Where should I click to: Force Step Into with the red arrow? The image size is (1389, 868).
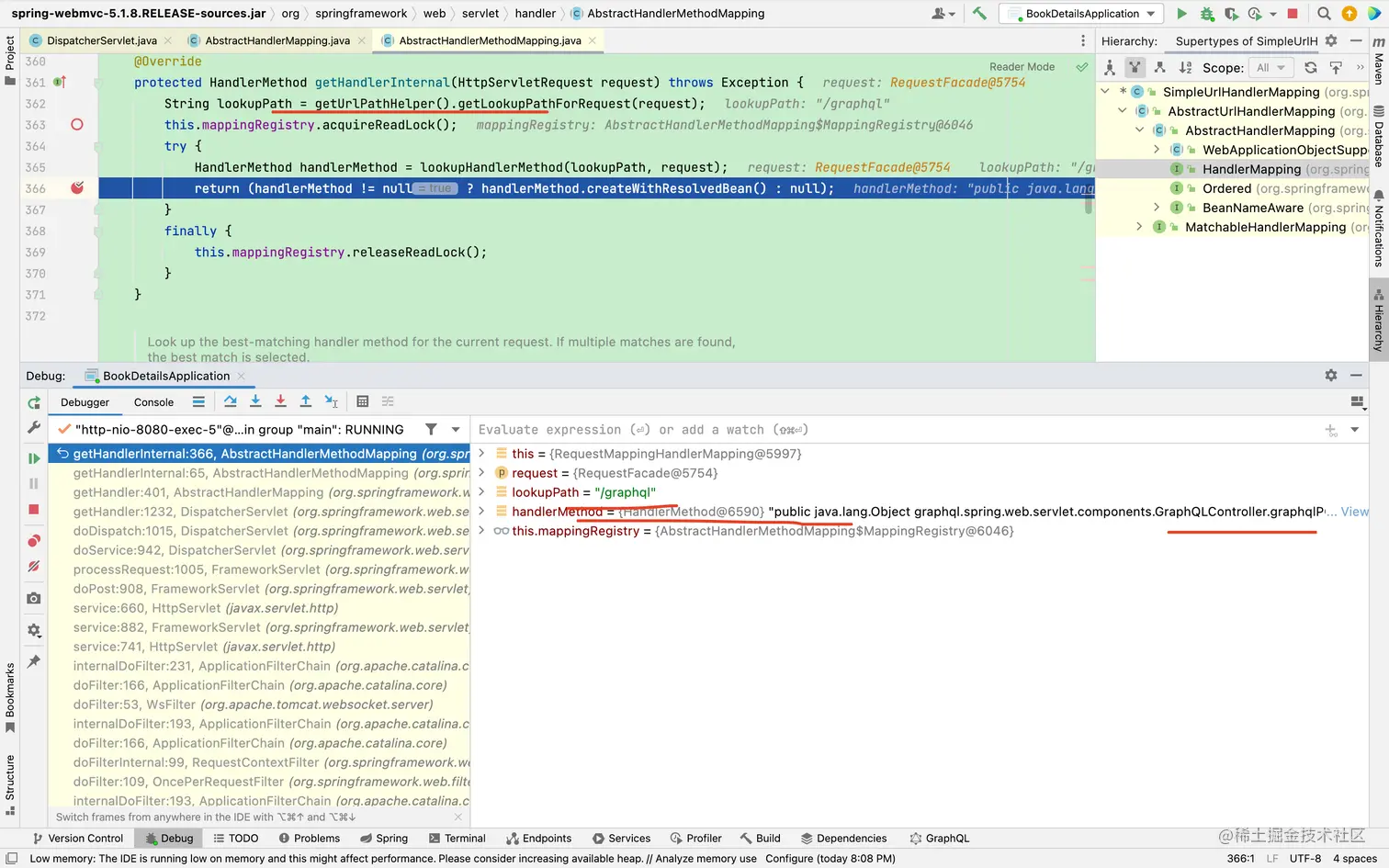[280, 401]
